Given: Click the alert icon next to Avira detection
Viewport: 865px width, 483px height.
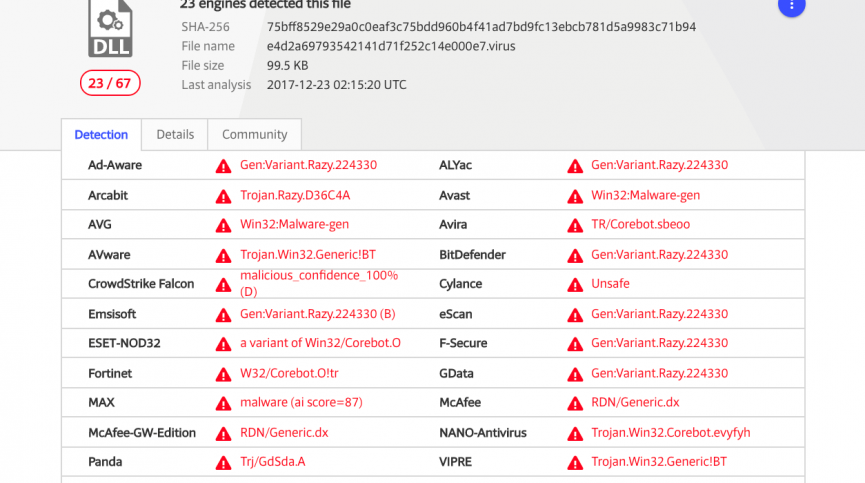Looking at the screenshot, I should point(575,225).
